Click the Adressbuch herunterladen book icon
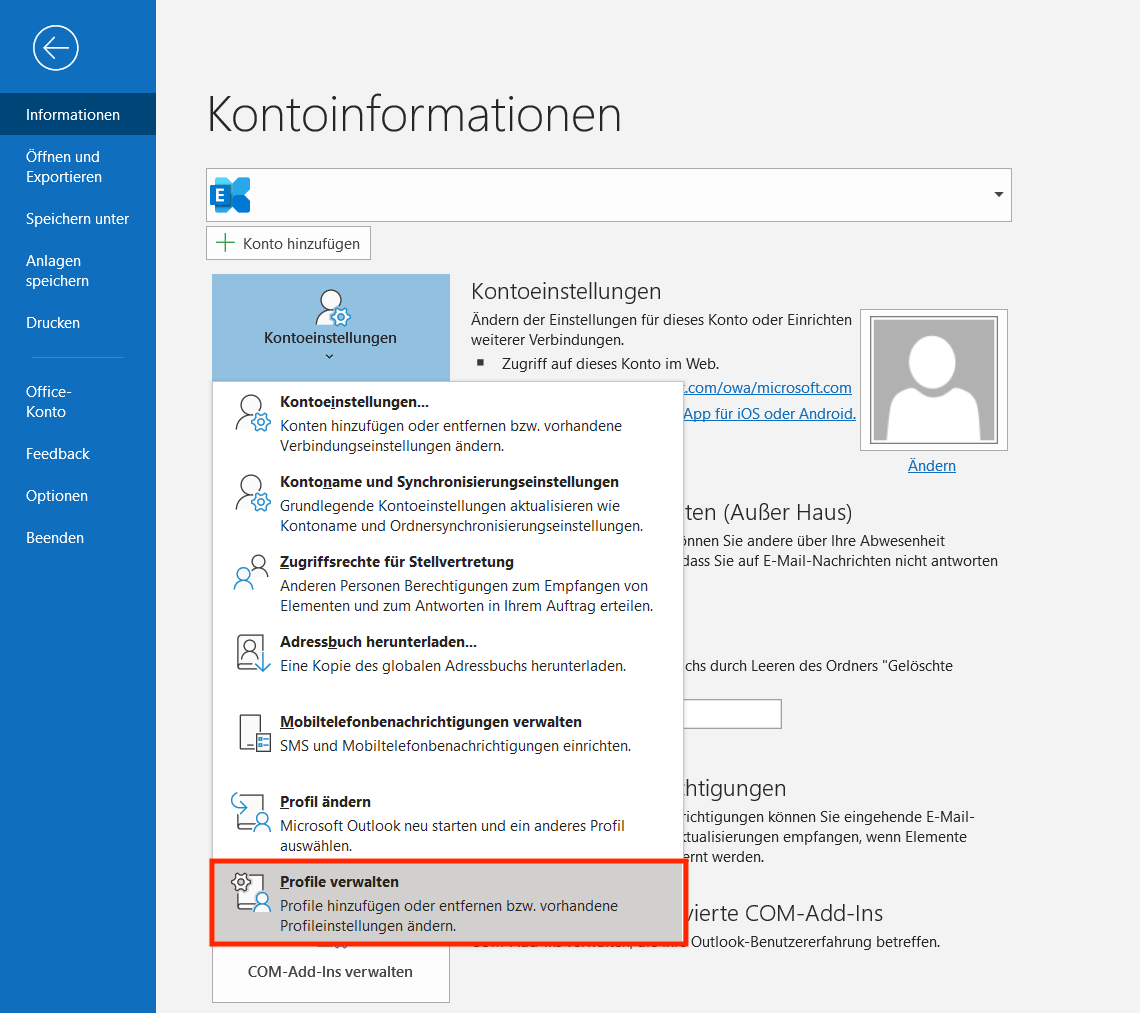1140x1013 pixels. [251, 653]
